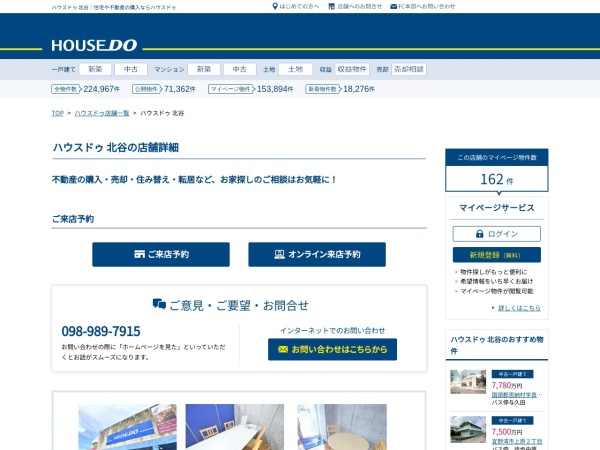
Task: Click the オンライン来店予約 button
Action: click(317, 254)
